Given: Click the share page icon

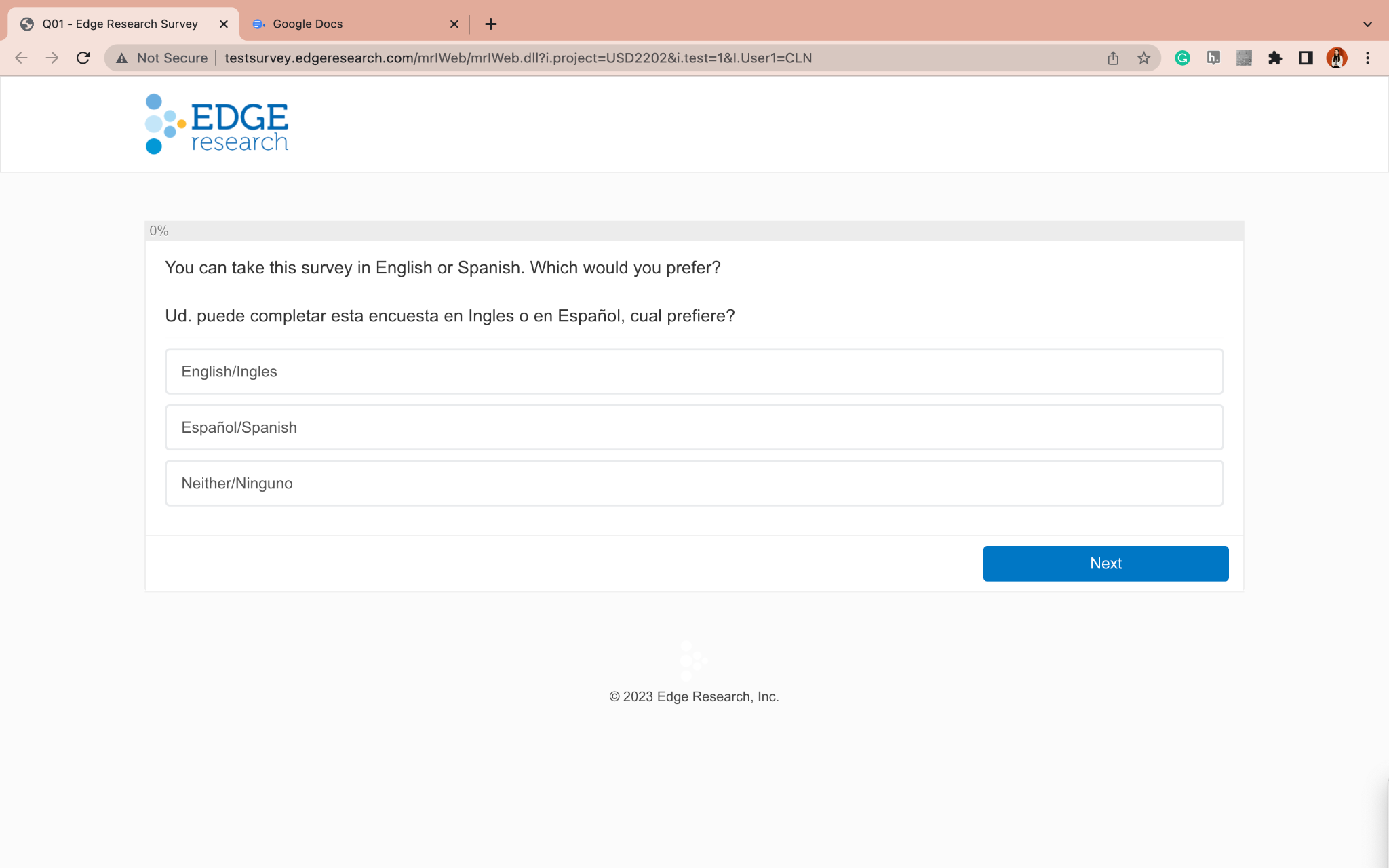Looking at the screenshot, I should (x=1113, y=58).
